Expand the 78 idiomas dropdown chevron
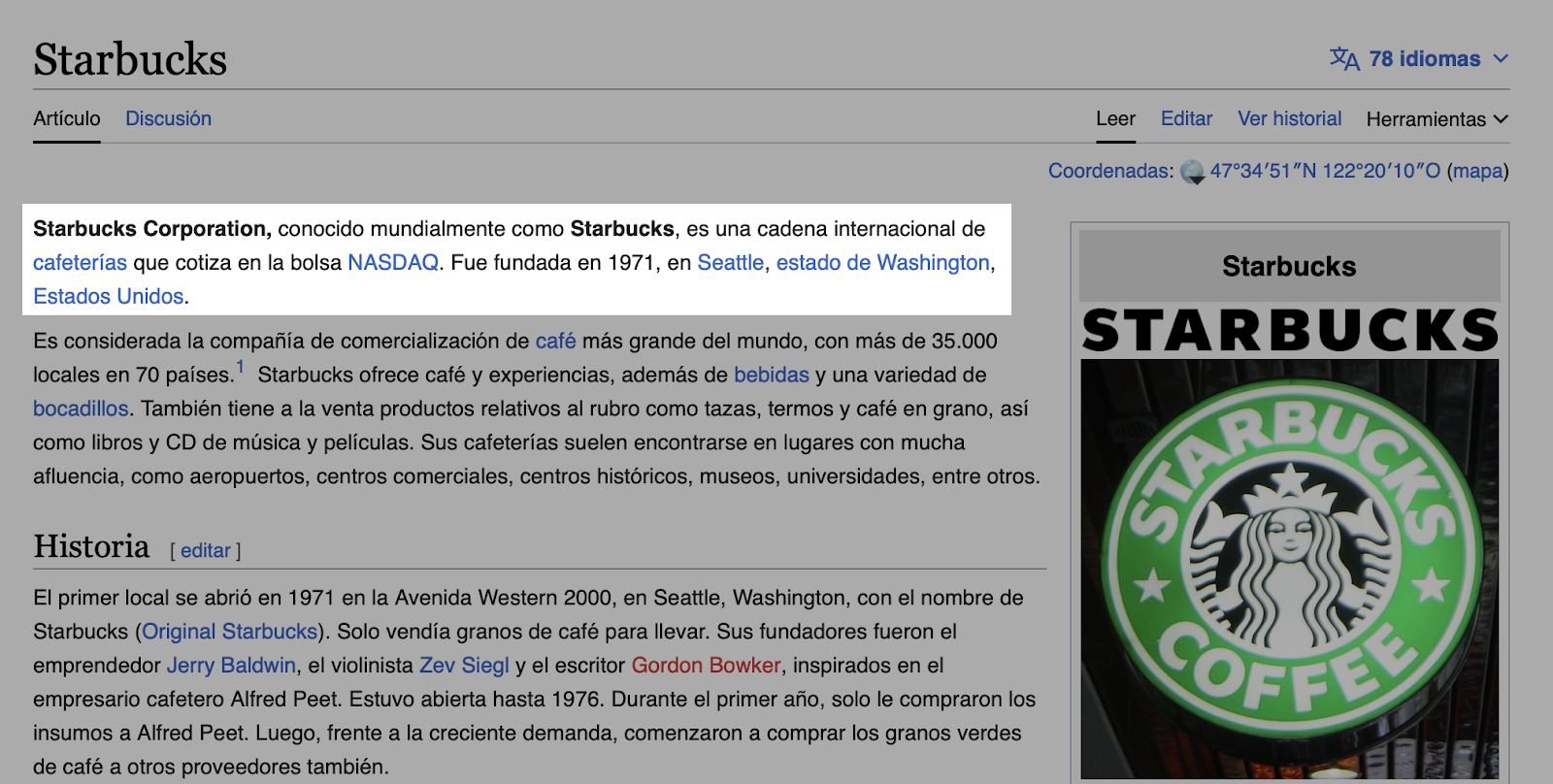The image size is (1553, 784). click(x=1501, y=59)
